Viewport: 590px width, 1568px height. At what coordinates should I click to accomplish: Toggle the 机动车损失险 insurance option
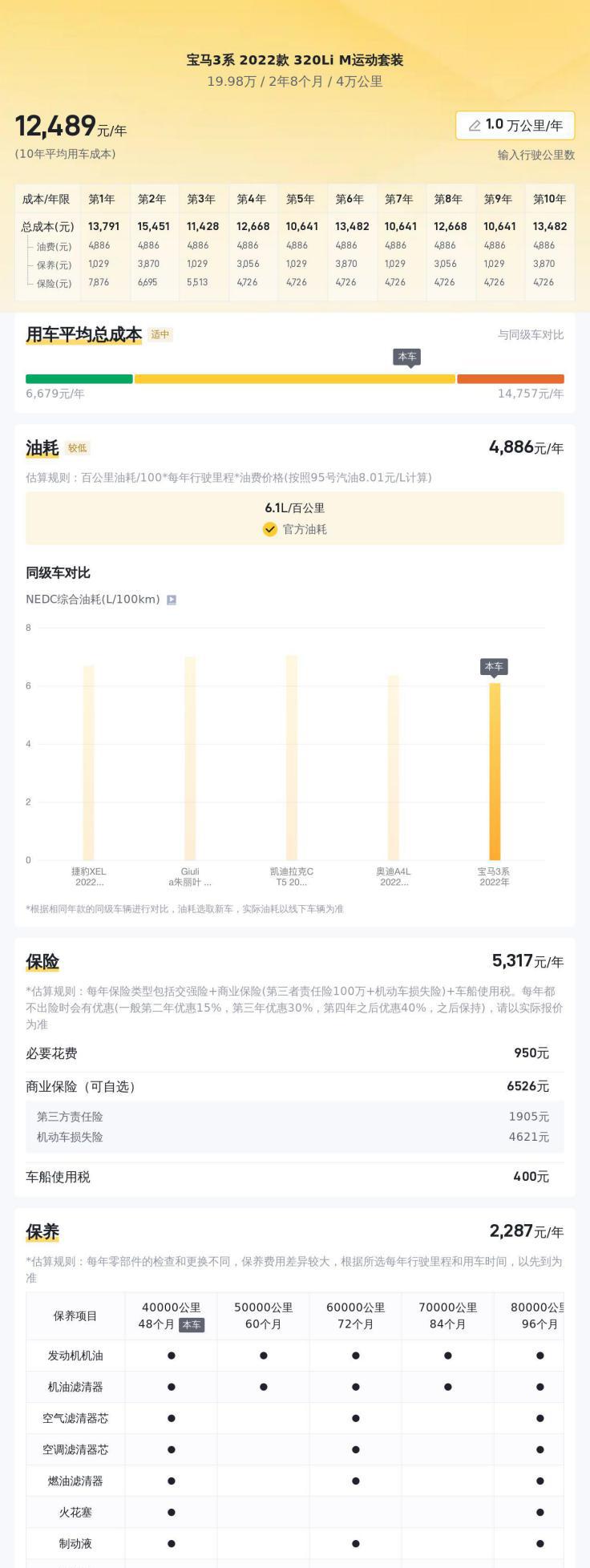(295, 1137)
